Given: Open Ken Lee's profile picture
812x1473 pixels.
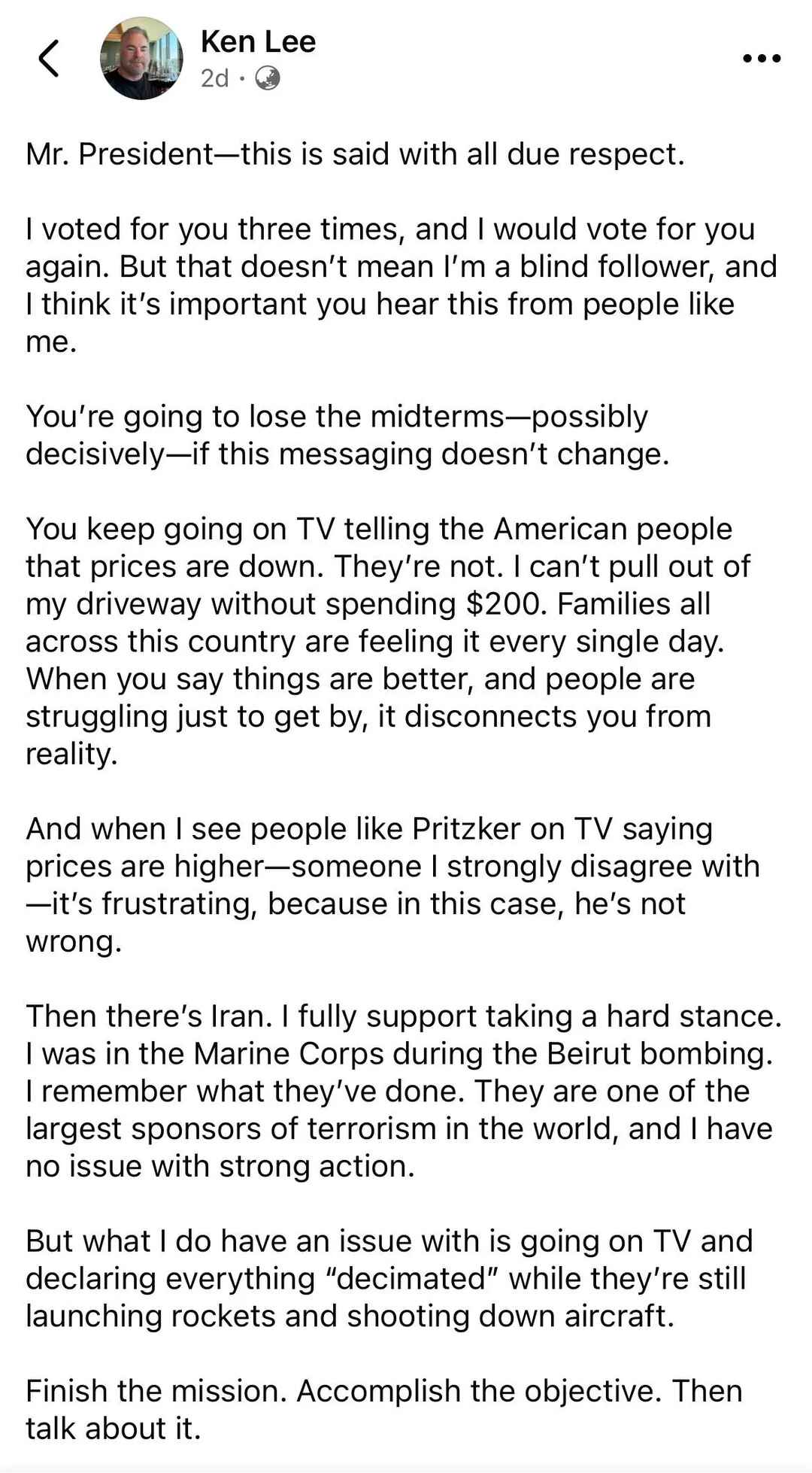Looking at the screenshot, I should coord(141,59).
